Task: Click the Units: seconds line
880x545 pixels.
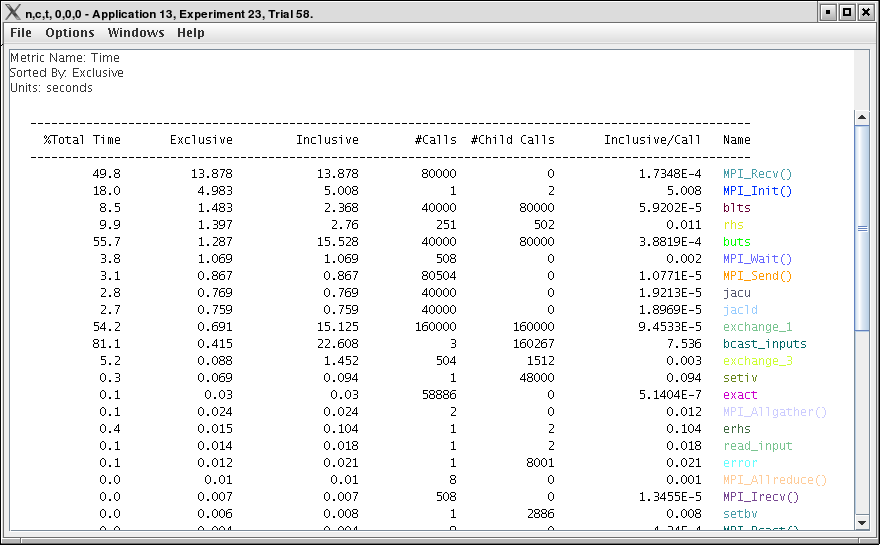Action: (x=51, y=88)
